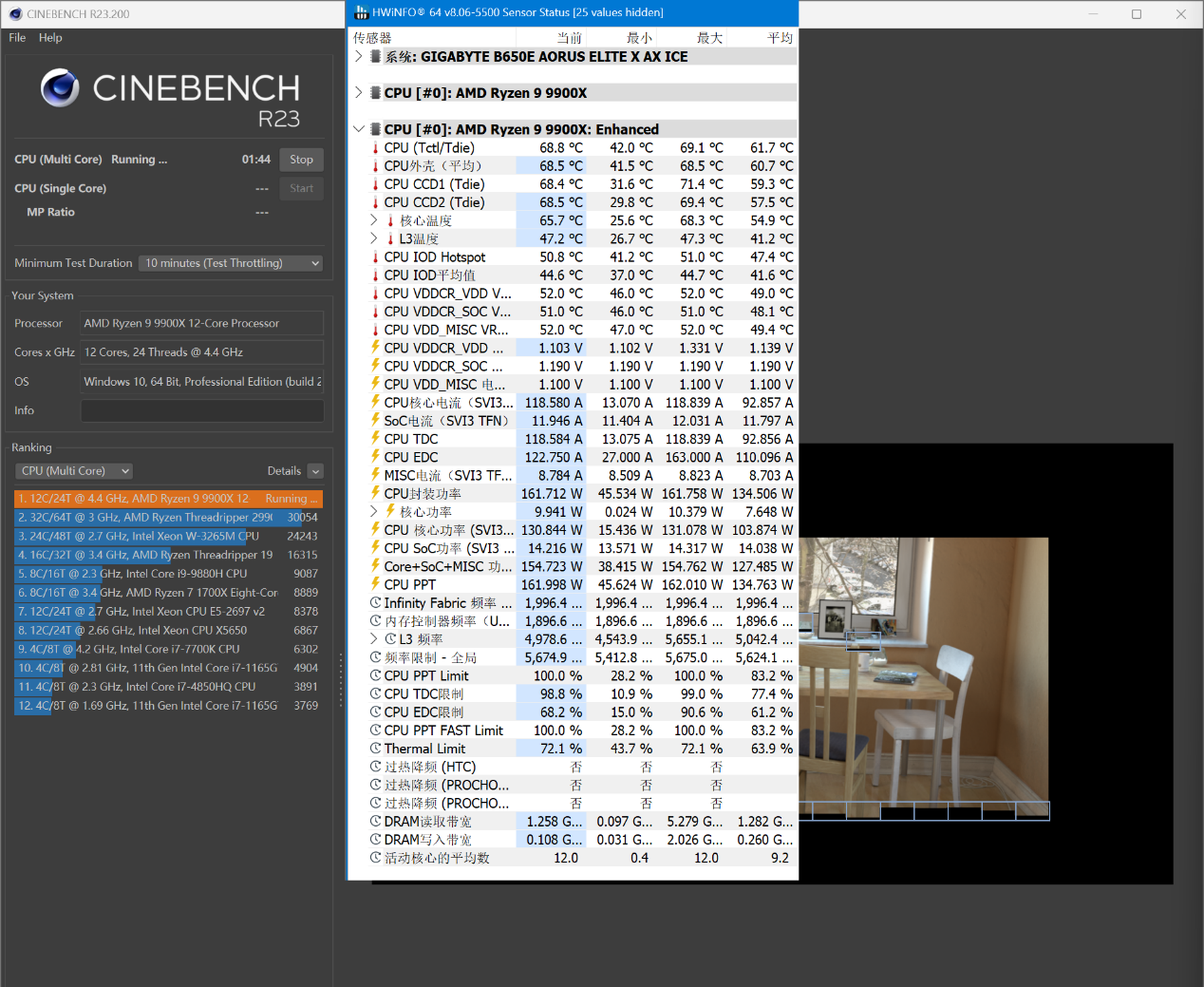Expand the GIGABYTE B650E system group
1204x987 pixels.
coord(359,57)
